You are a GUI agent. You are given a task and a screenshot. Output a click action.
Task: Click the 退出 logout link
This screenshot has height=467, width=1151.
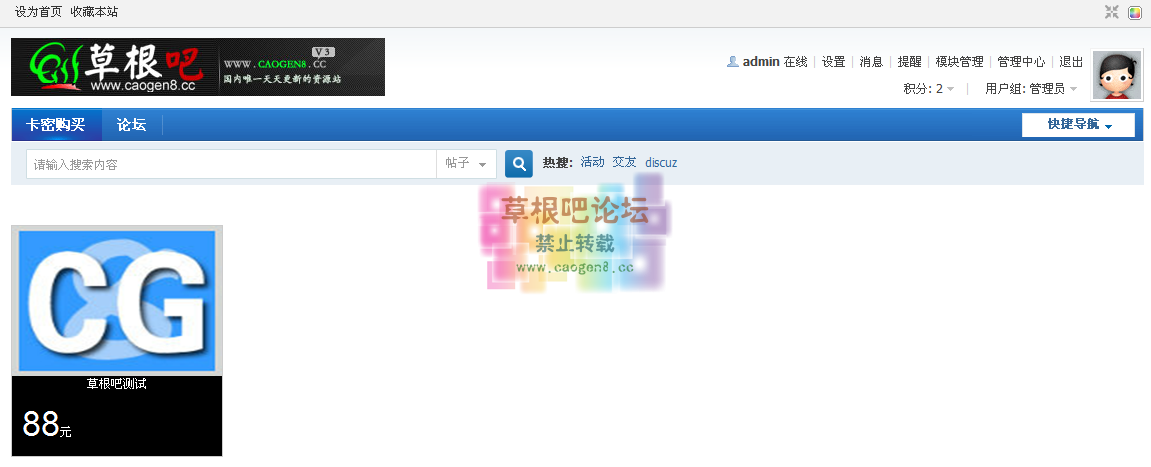coord(1071,62)
